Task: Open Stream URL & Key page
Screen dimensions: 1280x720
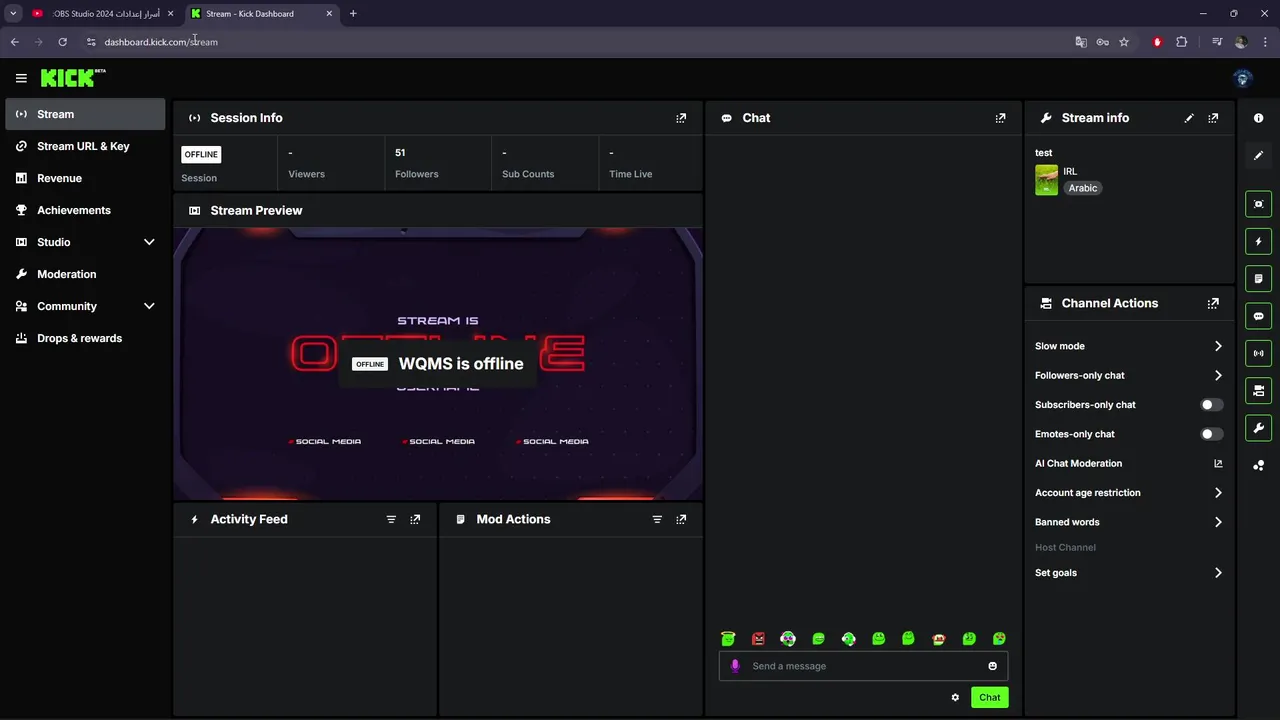Action: click(x=85, y=146)
